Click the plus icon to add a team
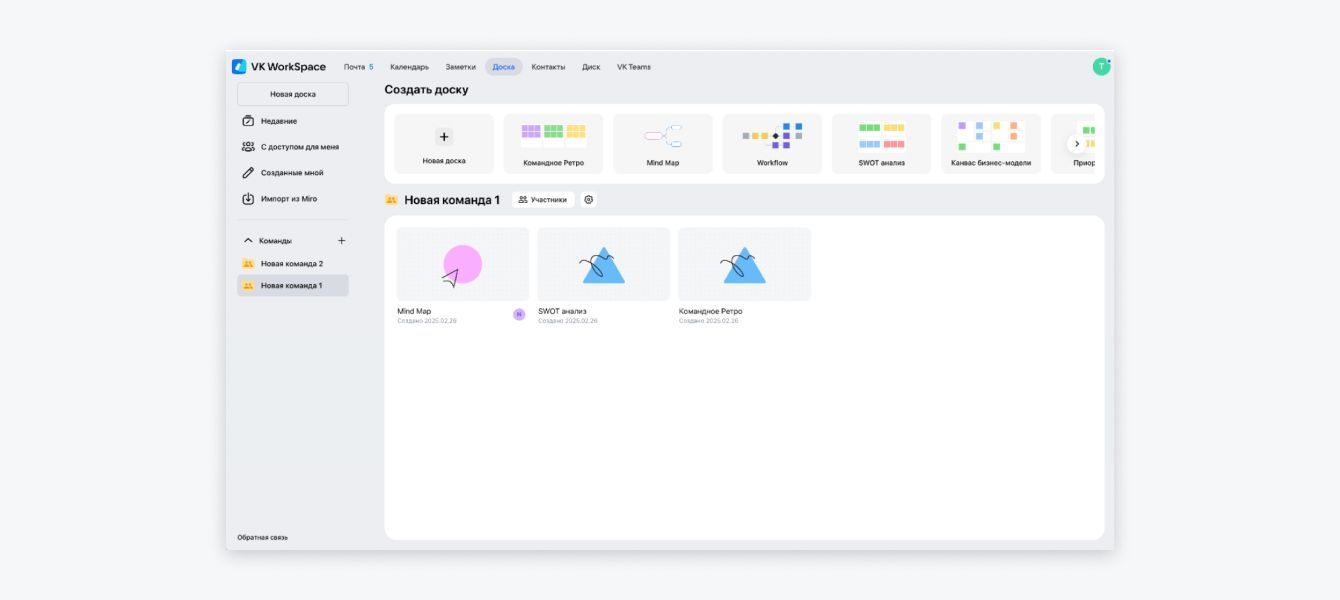1340x600 pixels. pyautogui.click(x=341, y=241)
